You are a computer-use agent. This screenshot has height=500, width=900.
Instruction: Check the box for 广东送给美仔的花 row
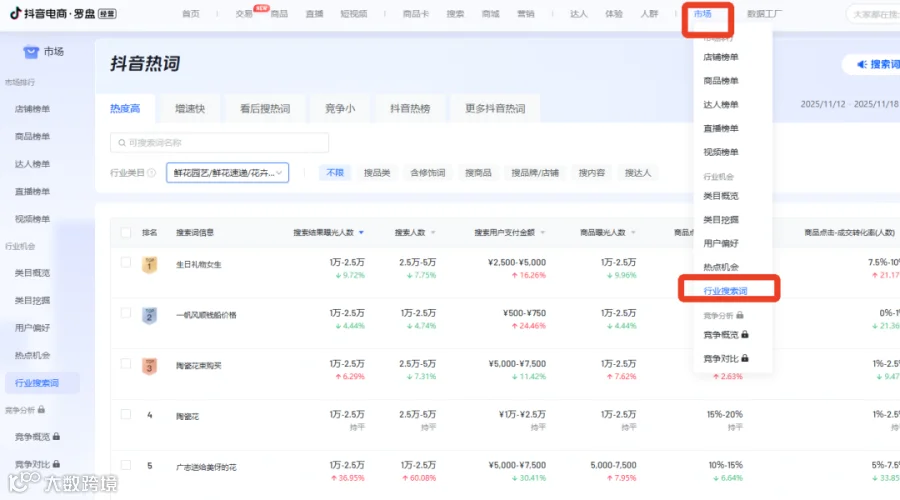[x=126, y=464]
